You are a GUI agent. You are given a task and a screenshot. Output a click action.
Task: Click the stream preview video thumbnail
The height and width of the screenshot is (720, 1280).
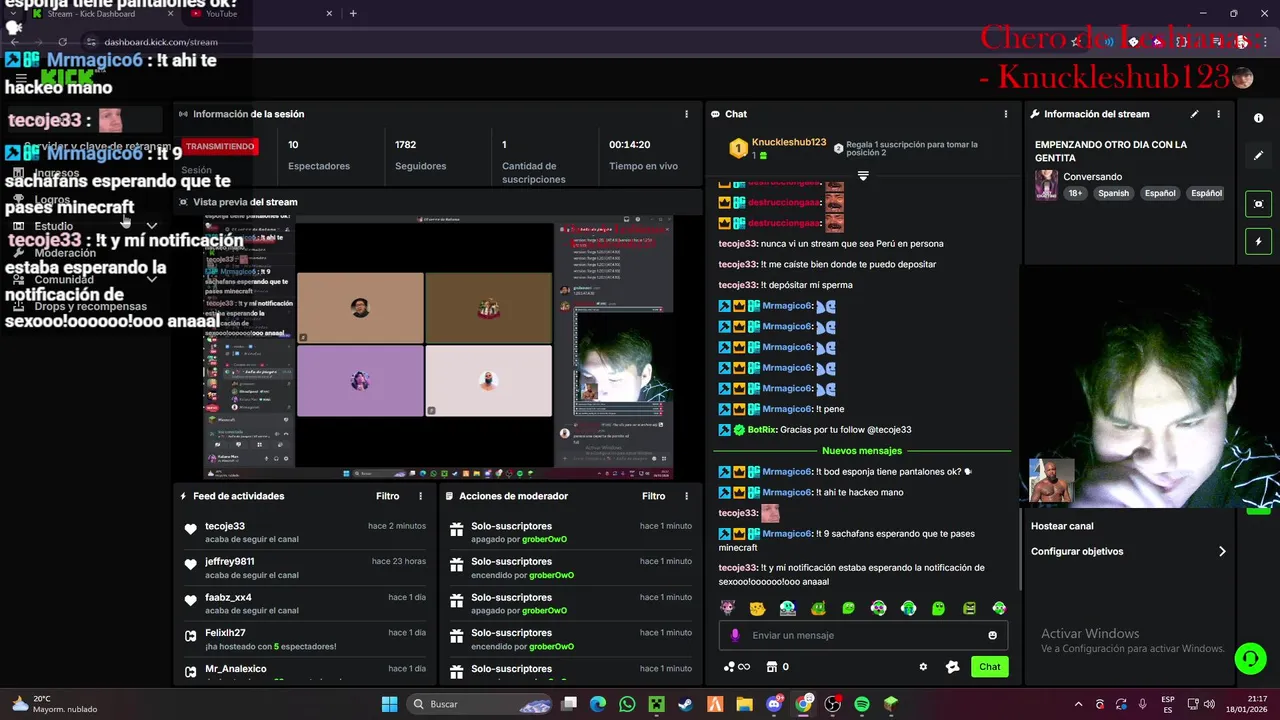(438, 346)
